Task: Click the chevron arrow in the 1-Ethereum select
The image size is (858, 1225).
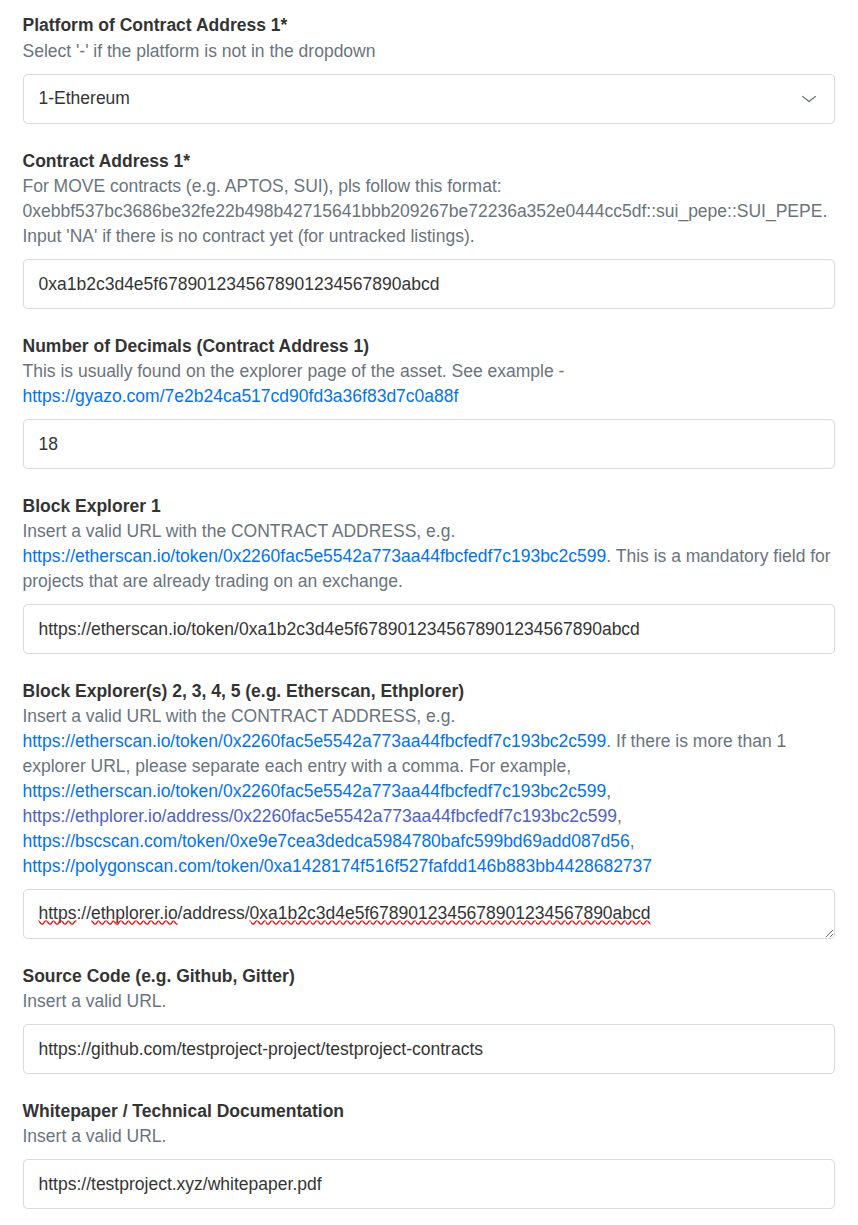Action: [810, 99]
